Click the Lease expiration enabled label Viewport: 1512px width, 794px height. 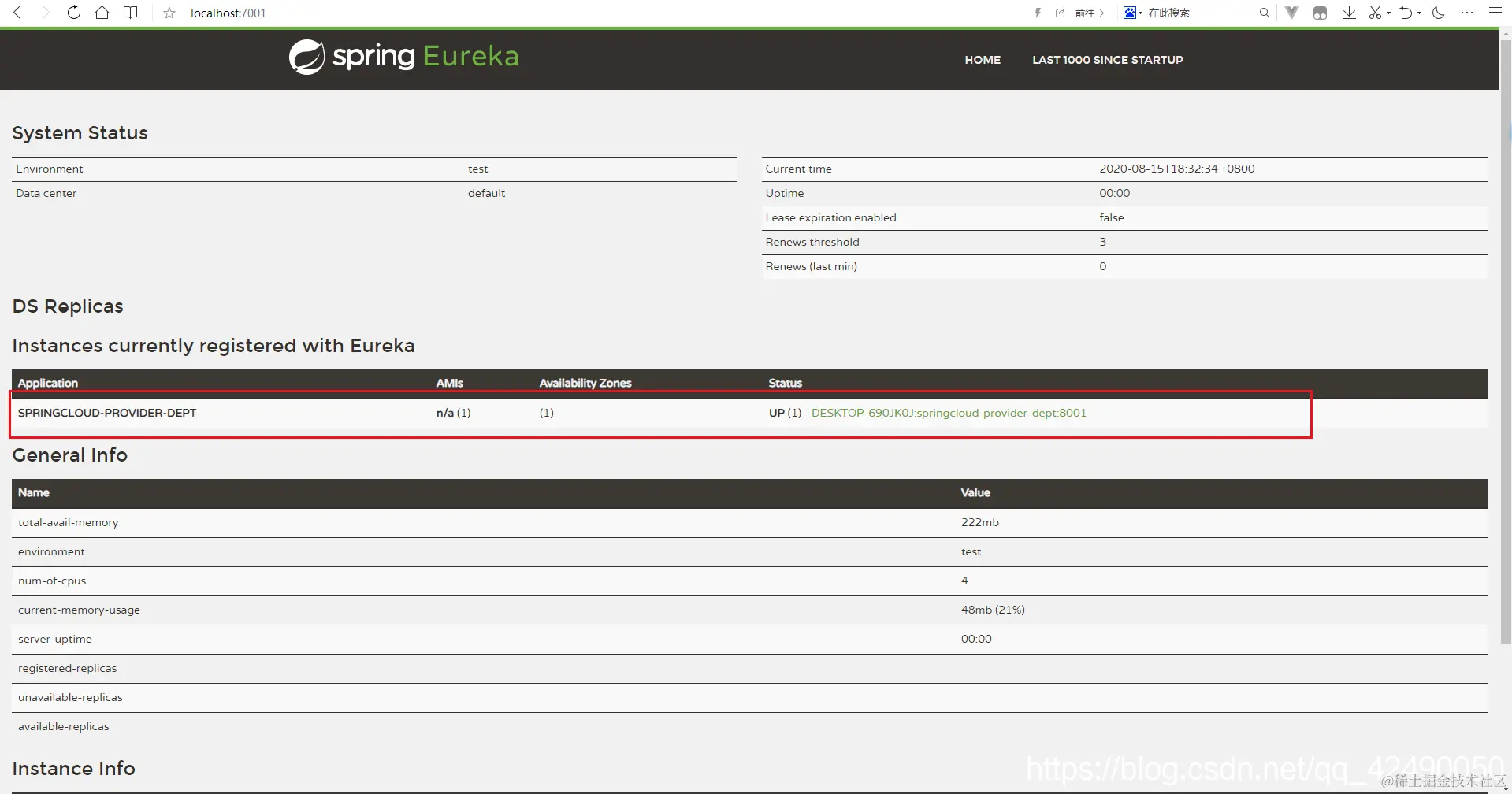(830, 217)
